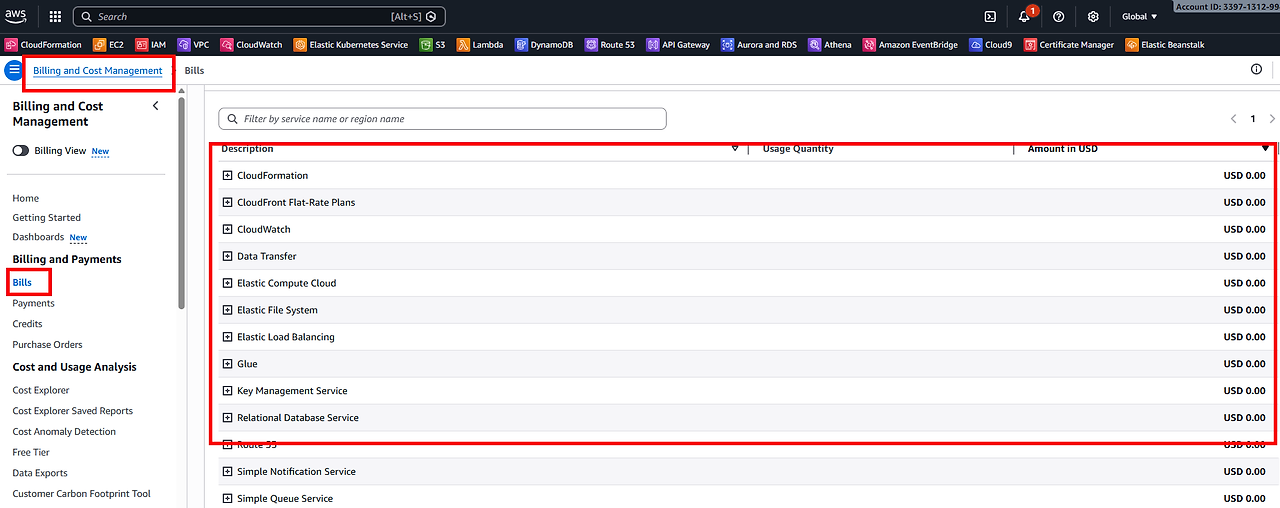Screen dimensions: 1280x508
Task: Open the help question mark icon
Action: (1058, 17)
